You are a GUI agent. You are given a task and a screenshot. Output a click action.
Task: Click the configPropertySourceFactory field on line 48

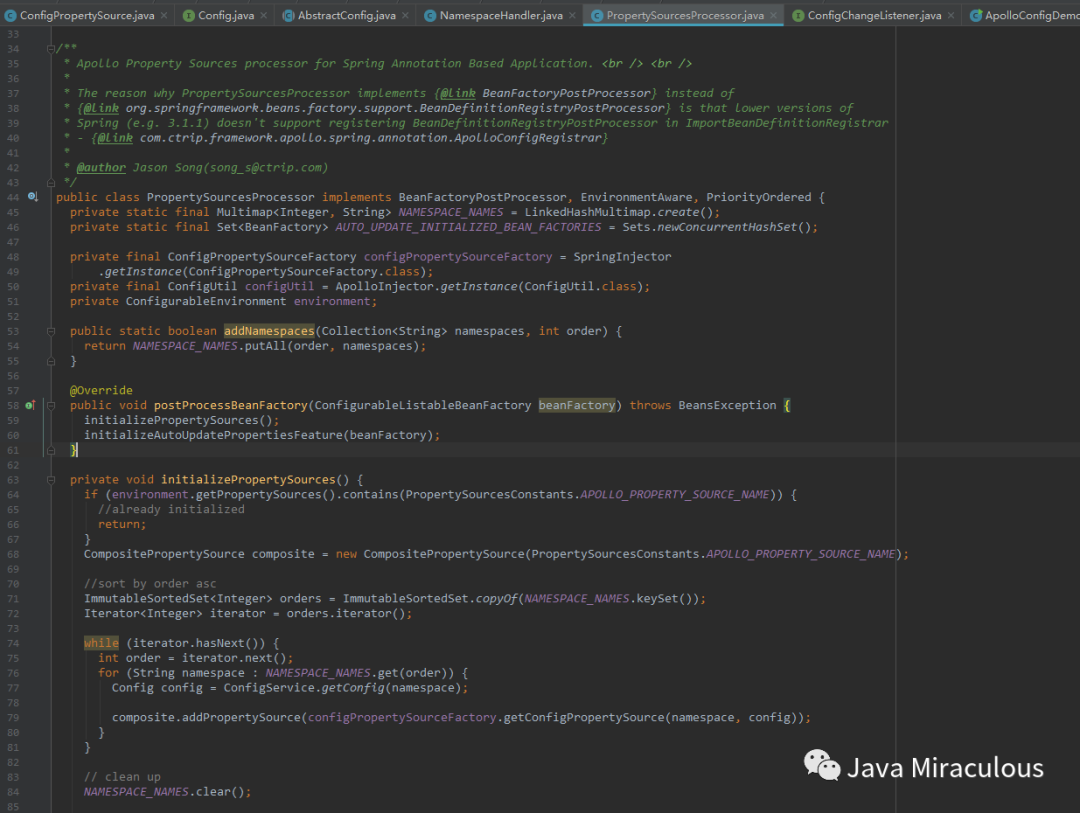pos(458,256)
